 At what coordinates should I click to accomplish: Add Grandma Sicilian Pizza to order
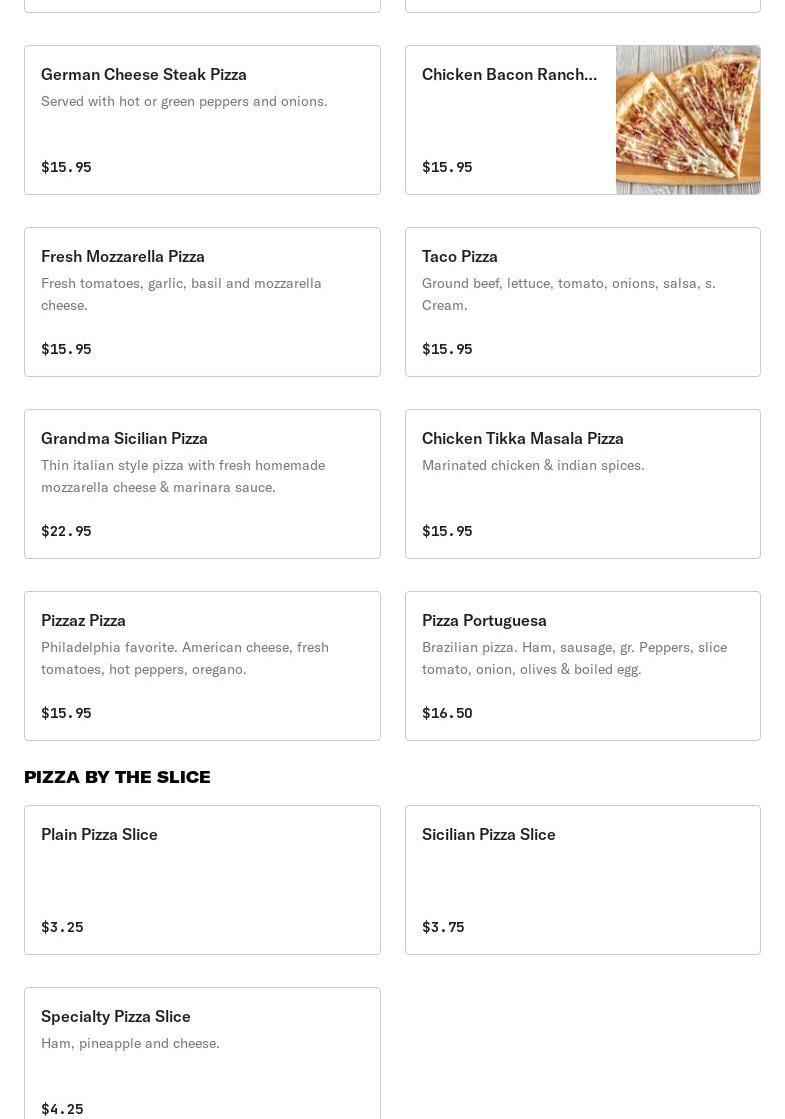[202, 484]
